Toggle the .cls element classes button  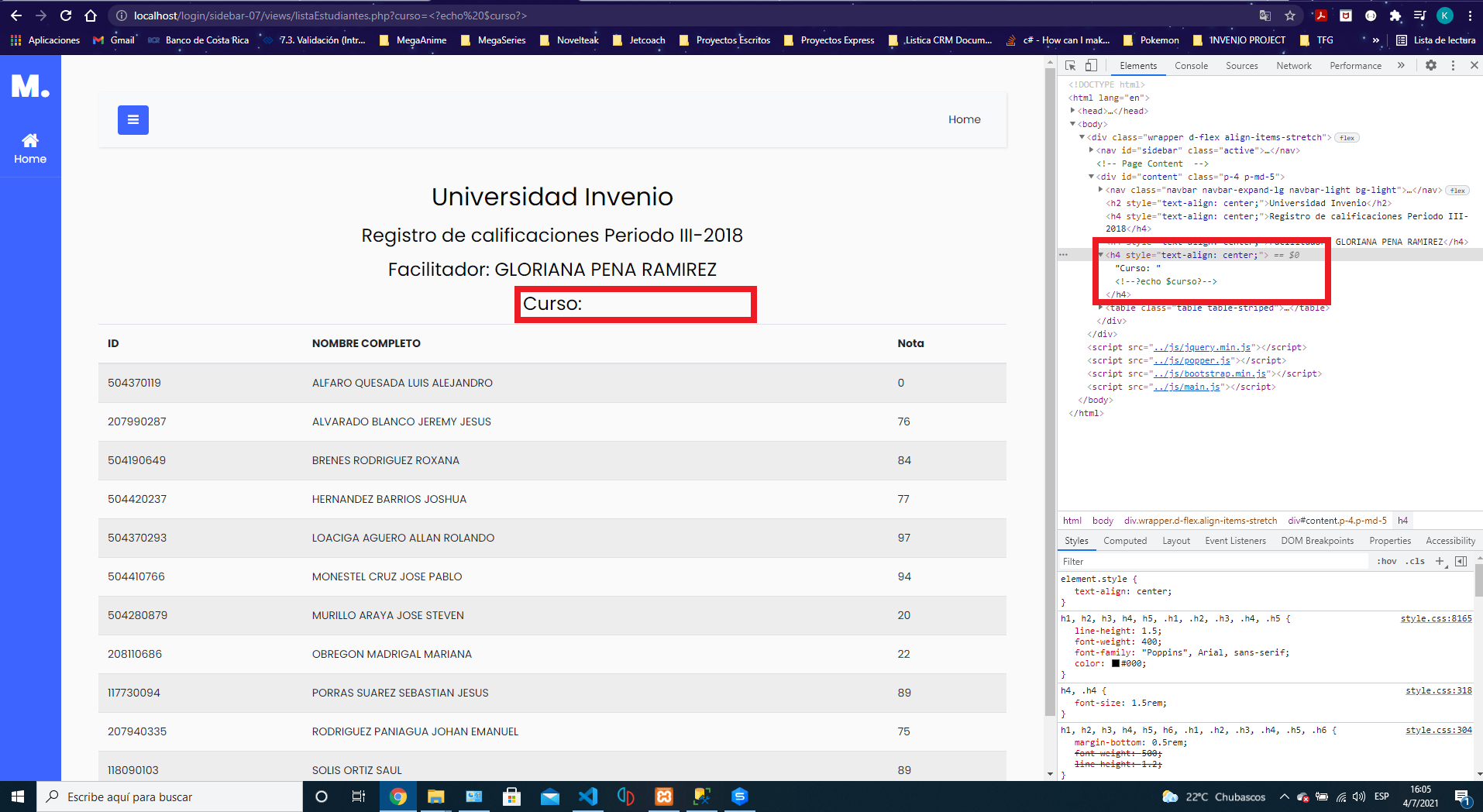coord(1416,561)
